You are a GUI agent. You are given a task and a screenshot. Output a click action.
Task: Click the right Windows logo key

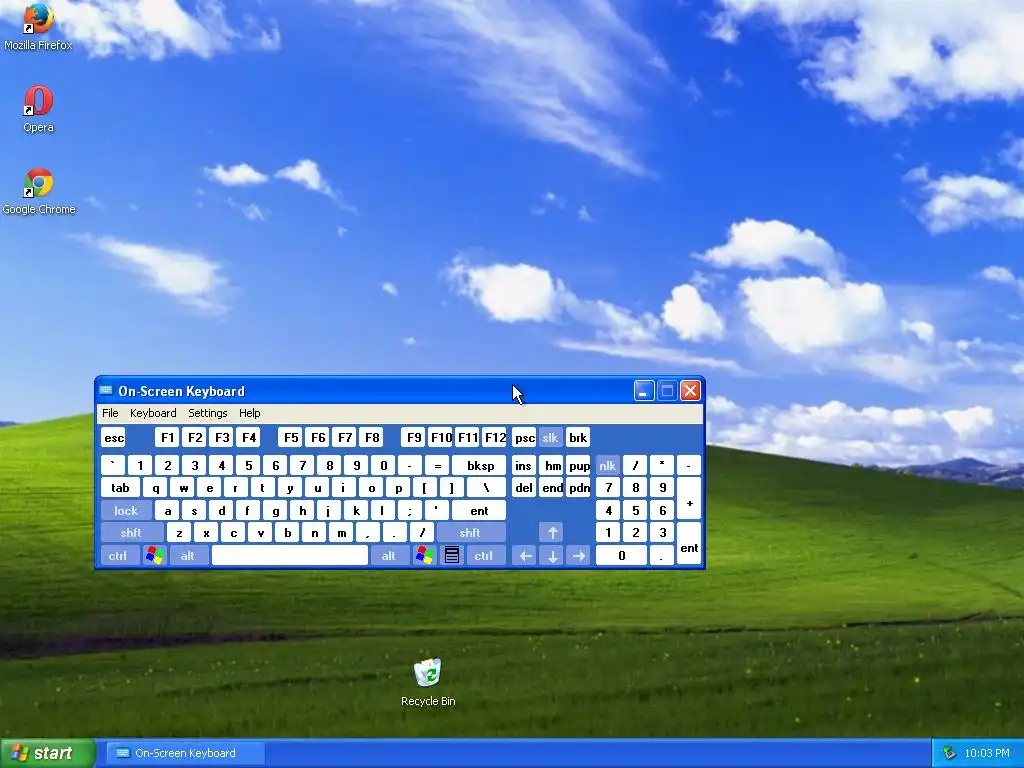pos(424,556)
